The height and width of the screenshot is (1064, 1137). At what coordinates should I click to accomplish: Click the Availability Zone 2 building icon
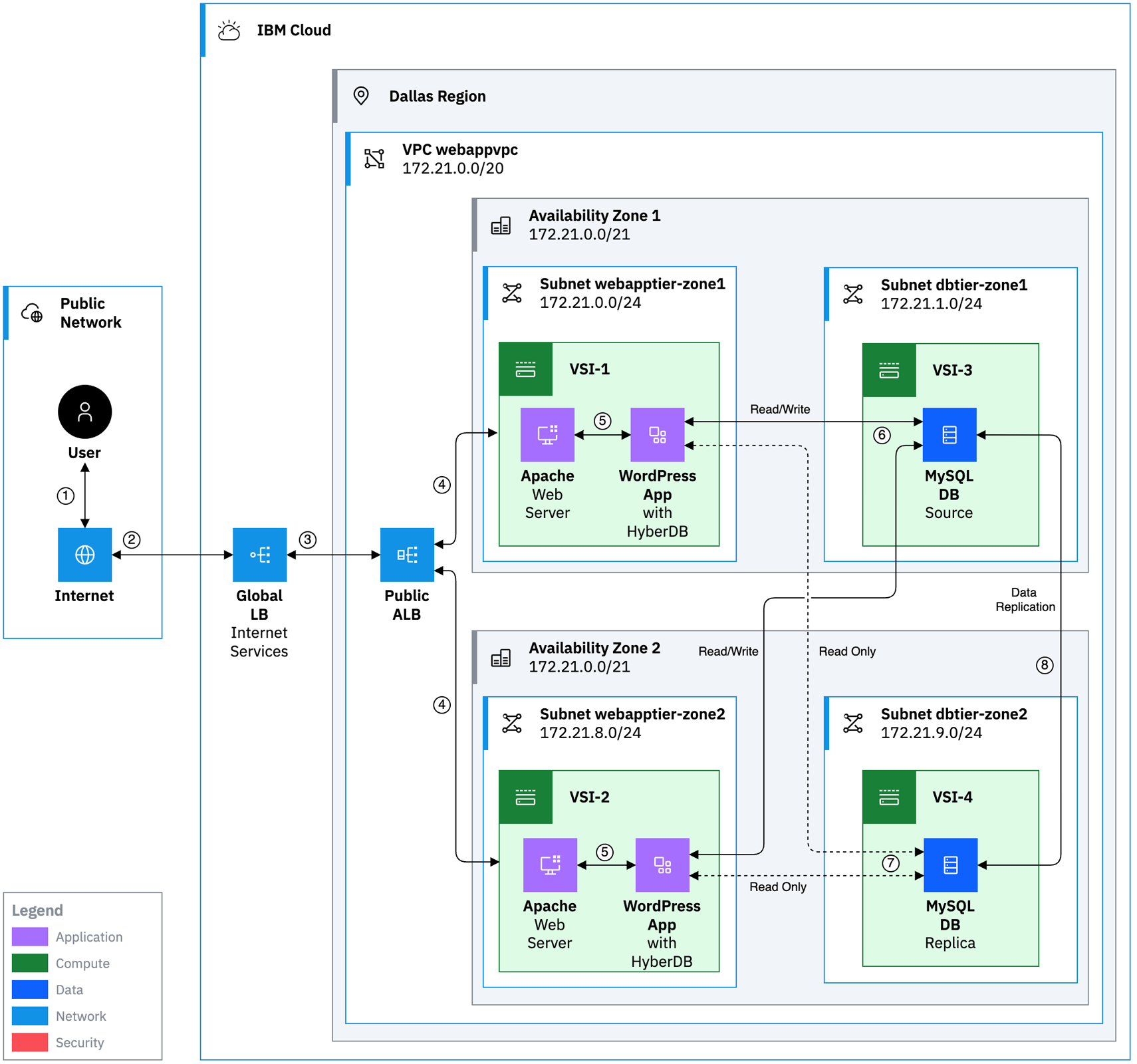pos(501,658)
